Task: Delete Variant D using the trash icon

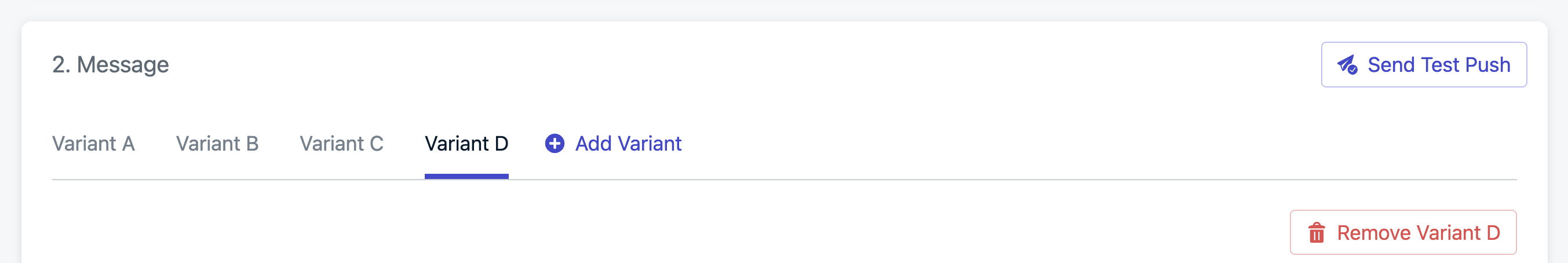Action: click(1316, 232)
